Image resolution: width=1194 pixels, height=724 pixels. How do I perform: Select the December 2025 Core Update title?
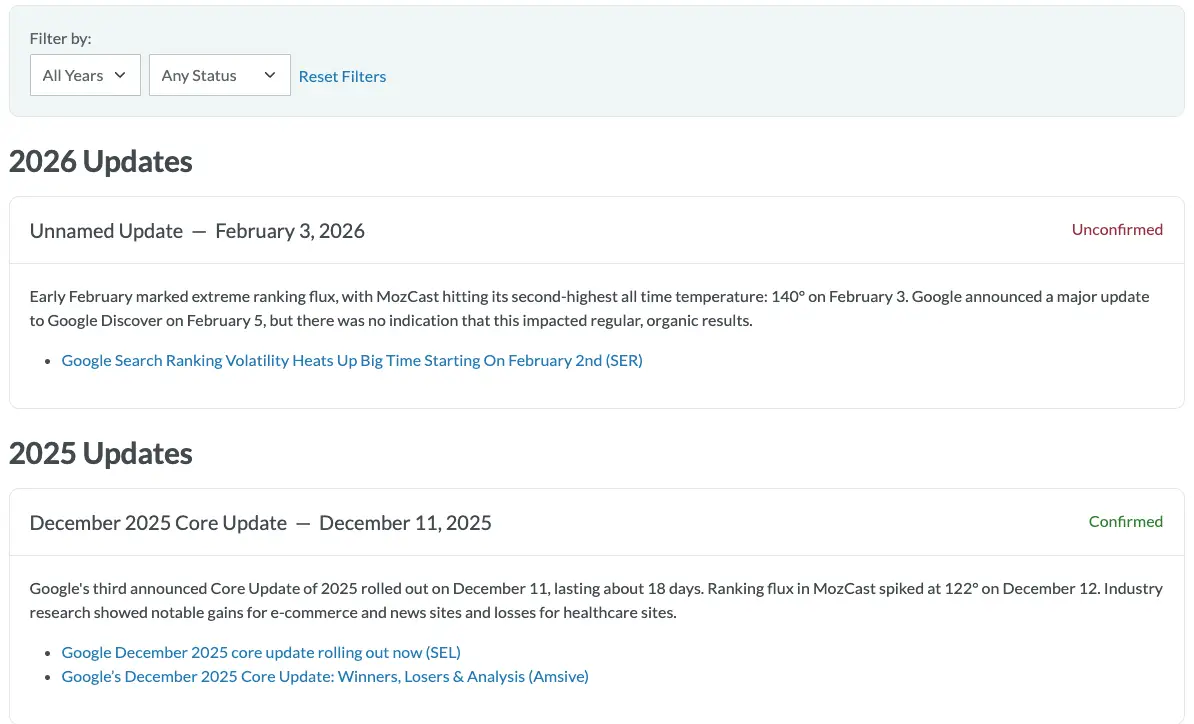(158, 523)
